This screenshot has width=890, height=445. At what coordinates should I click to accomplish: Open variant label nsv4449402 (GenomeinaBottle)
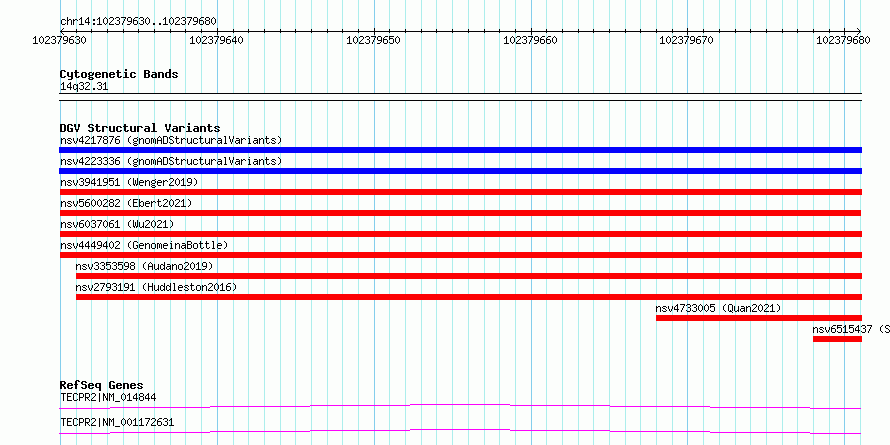coord(144,245)
